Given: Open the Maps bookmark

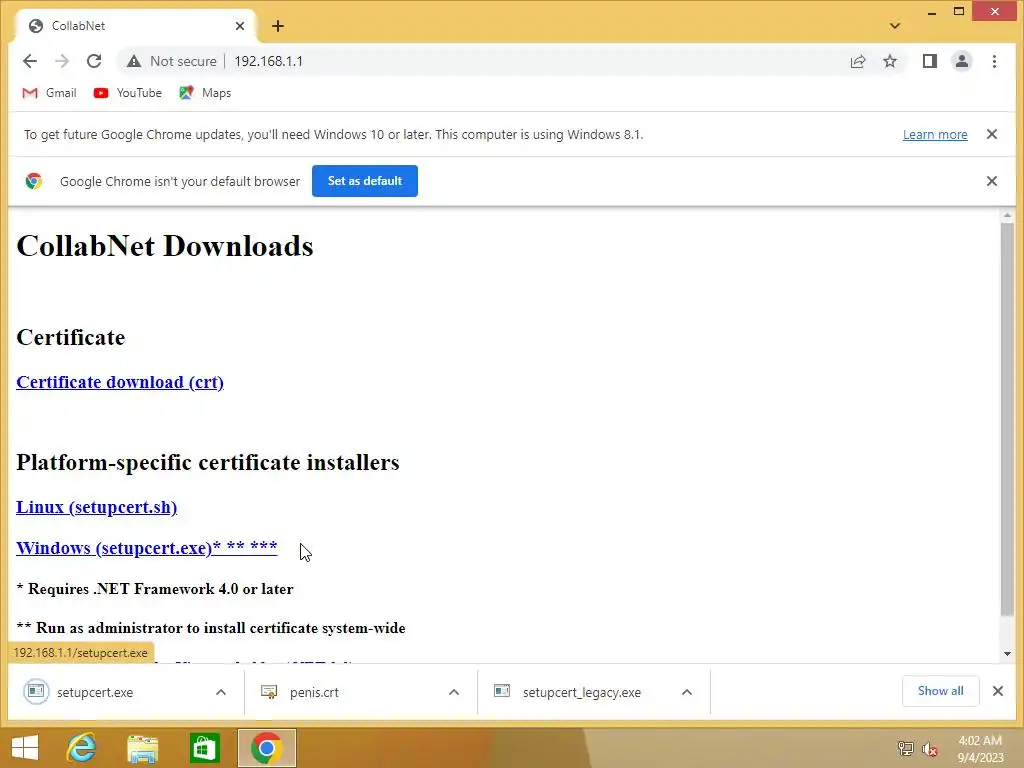Looking at the screenshot, I should click(x=205, y=93).
